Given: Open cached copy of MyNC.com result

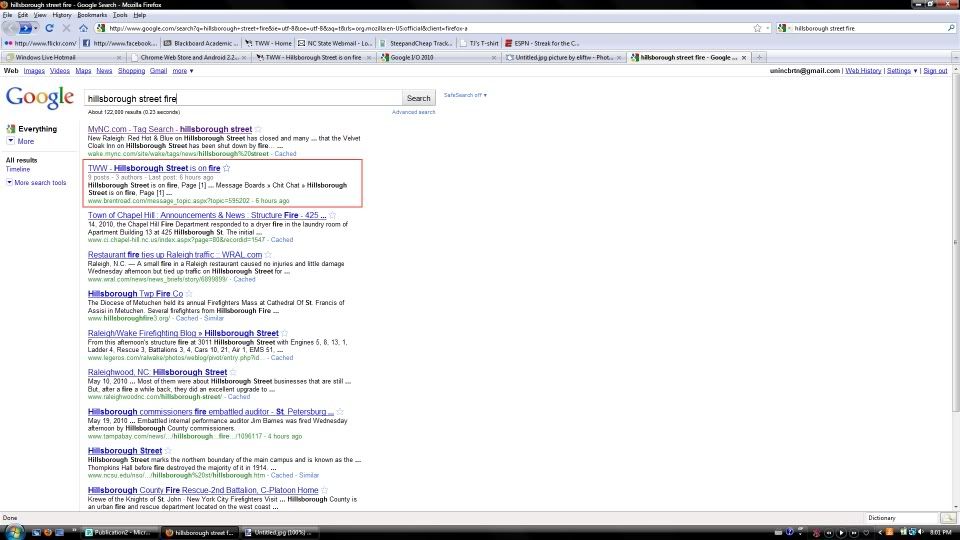Looking at the screenshot, I should [x=285, y=154].
